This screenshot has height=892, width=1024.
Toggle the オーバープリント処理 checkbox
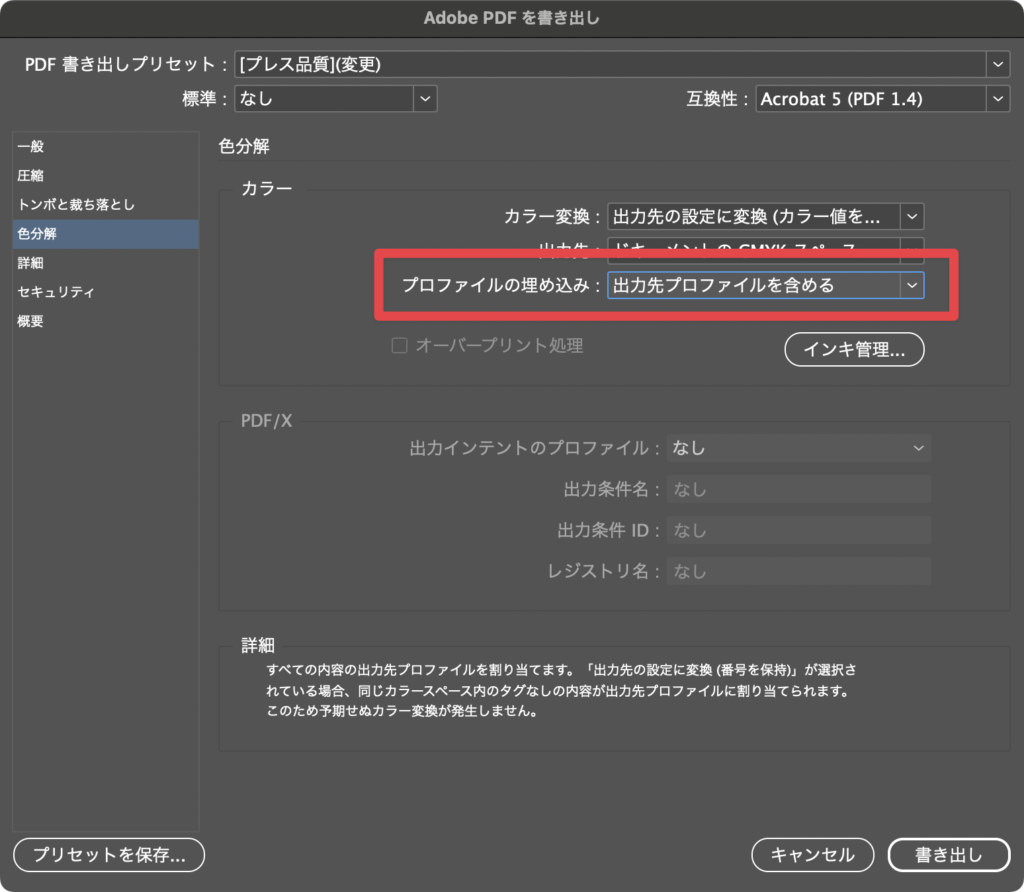point(400,346)
